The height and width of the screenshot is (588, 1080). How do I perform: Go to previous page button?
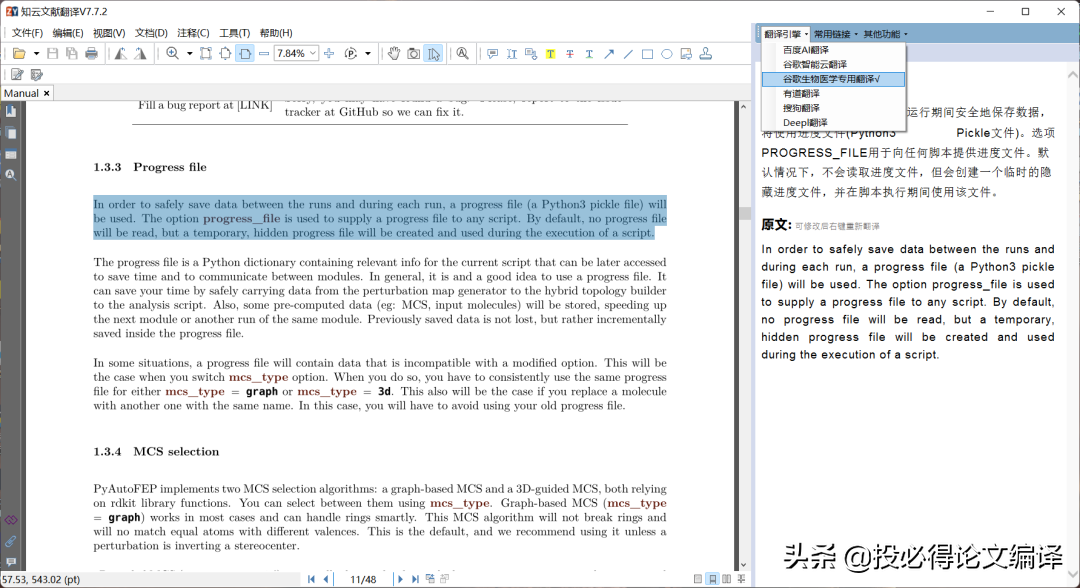(x=326, y=579)
